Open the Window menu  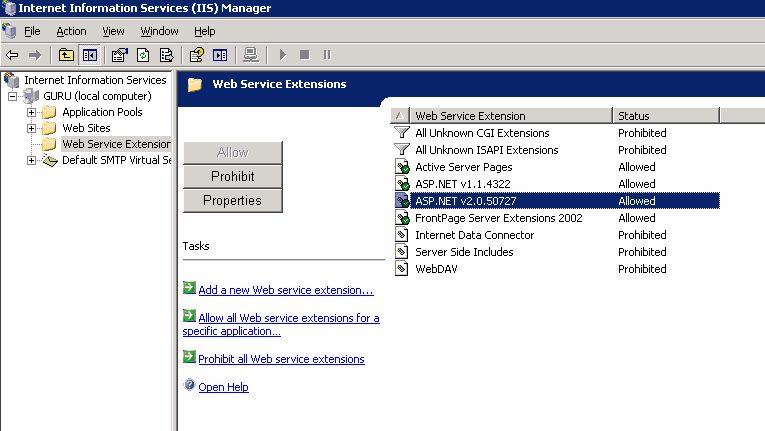pos(159,31)
